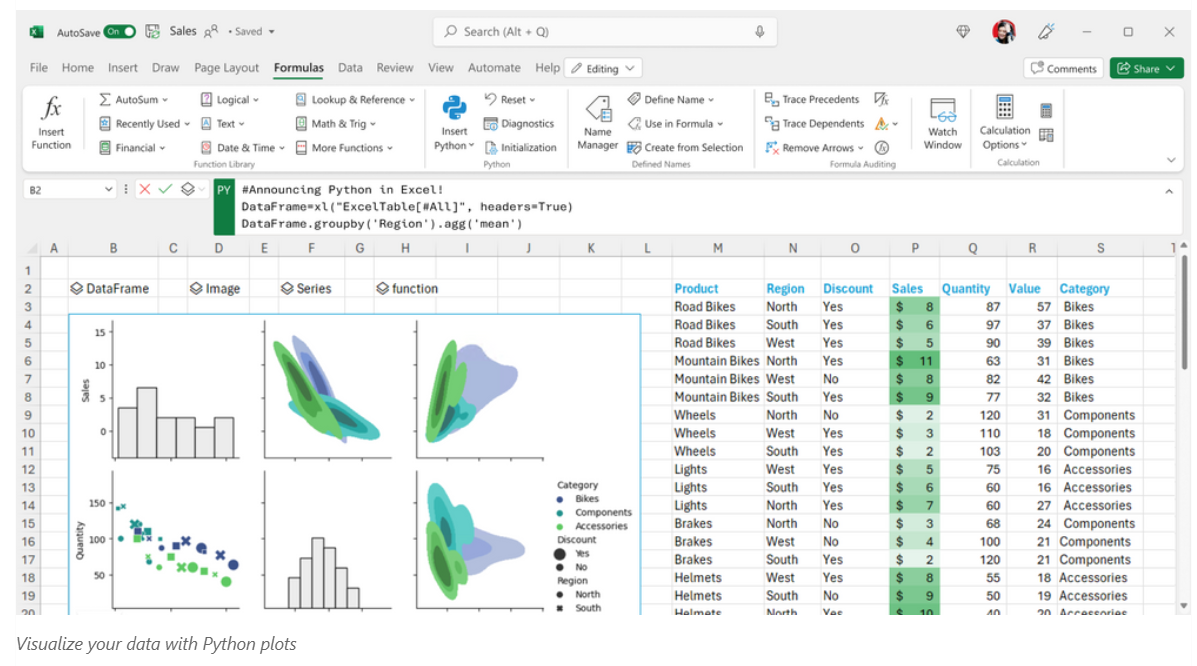The width and height of the screenshot is (1197, 666).
Task: Click the Show Formulas icon
Action: coord(882,99)
